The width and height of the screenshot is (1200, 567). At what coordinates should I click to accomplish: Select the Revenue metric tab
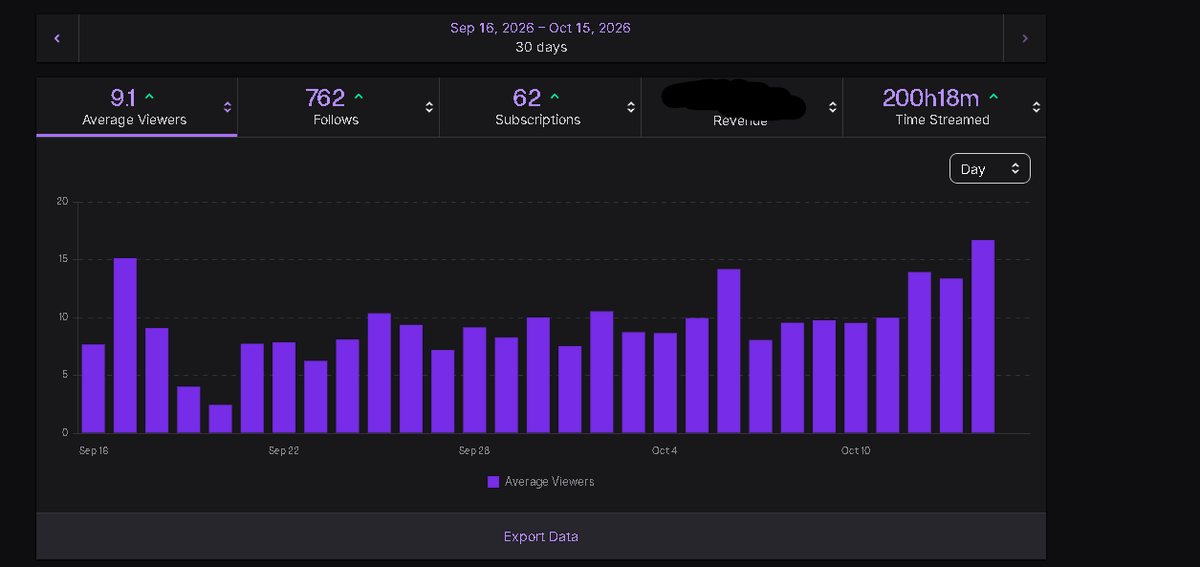click(742, 107)
